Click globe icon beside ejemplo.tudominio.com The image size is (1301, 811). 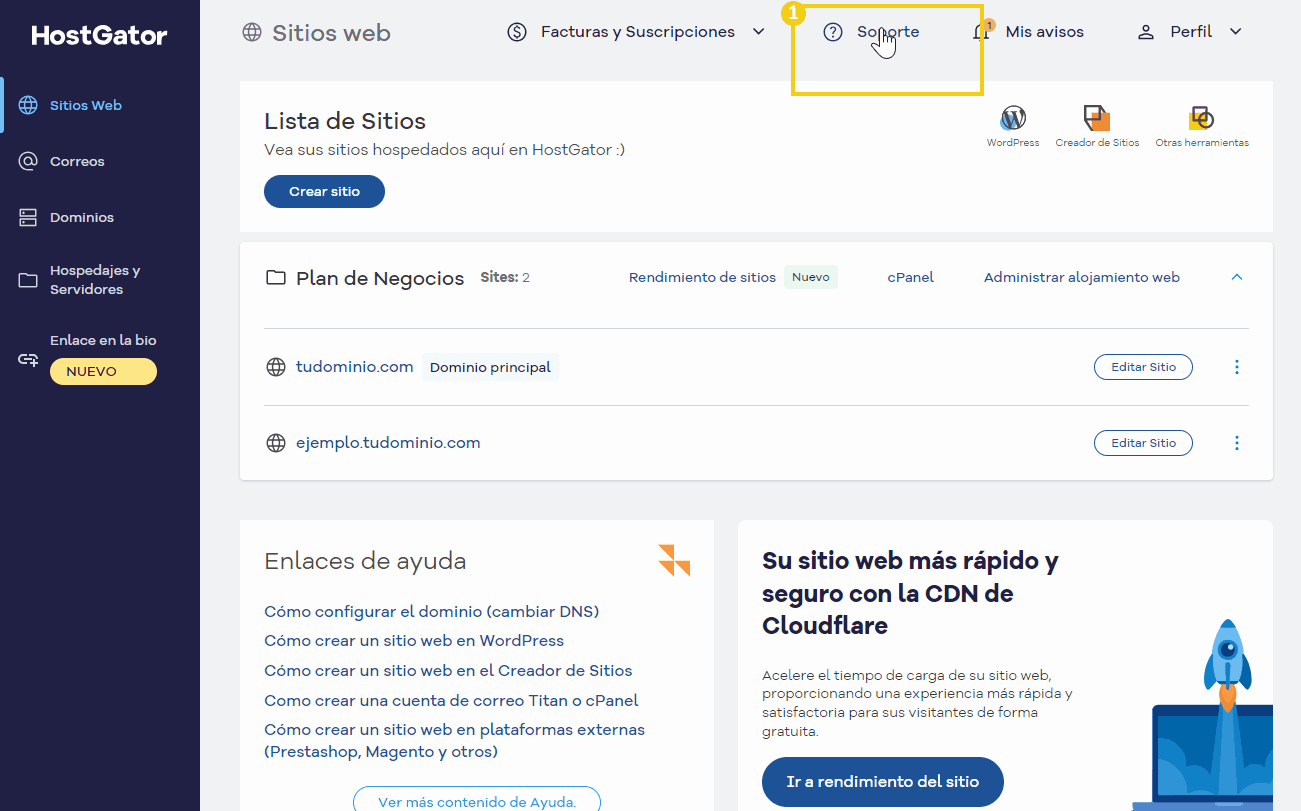coord(276,443)
